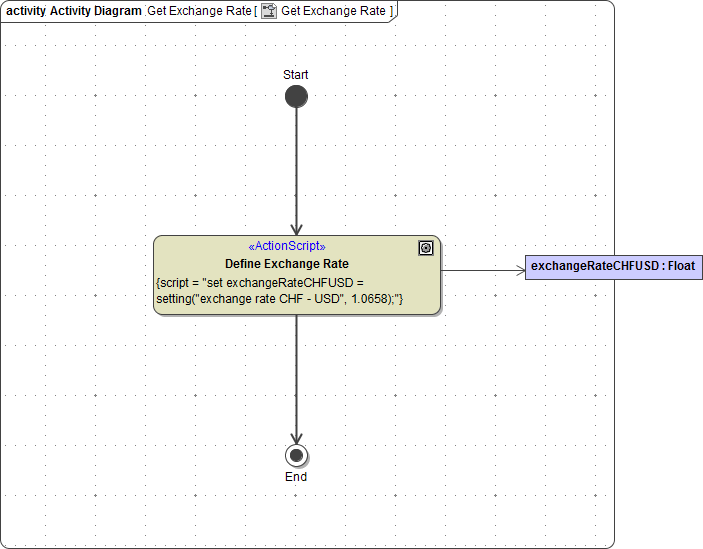
Task: Click the arrowhead pointing into End node
Action: [296, 438]
